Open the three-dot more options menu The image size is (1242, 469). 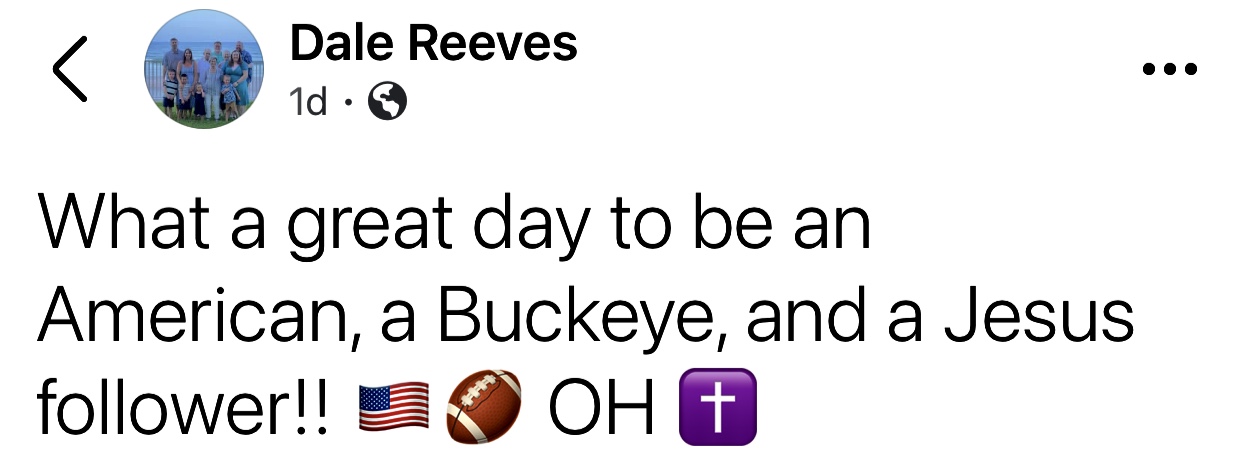1169,70
